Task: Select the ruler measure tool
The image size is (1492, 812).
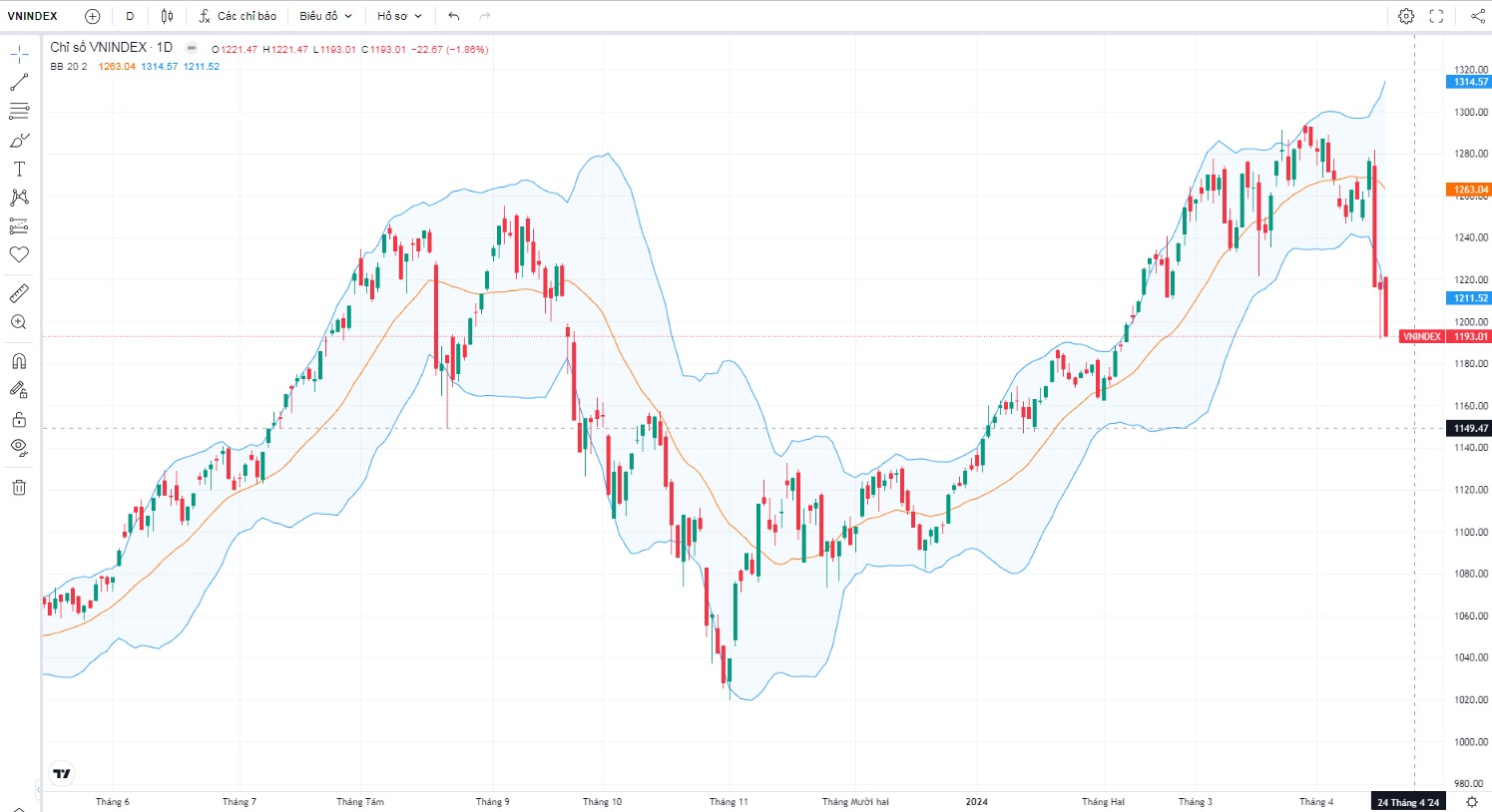Action: (x=19, y=293)
